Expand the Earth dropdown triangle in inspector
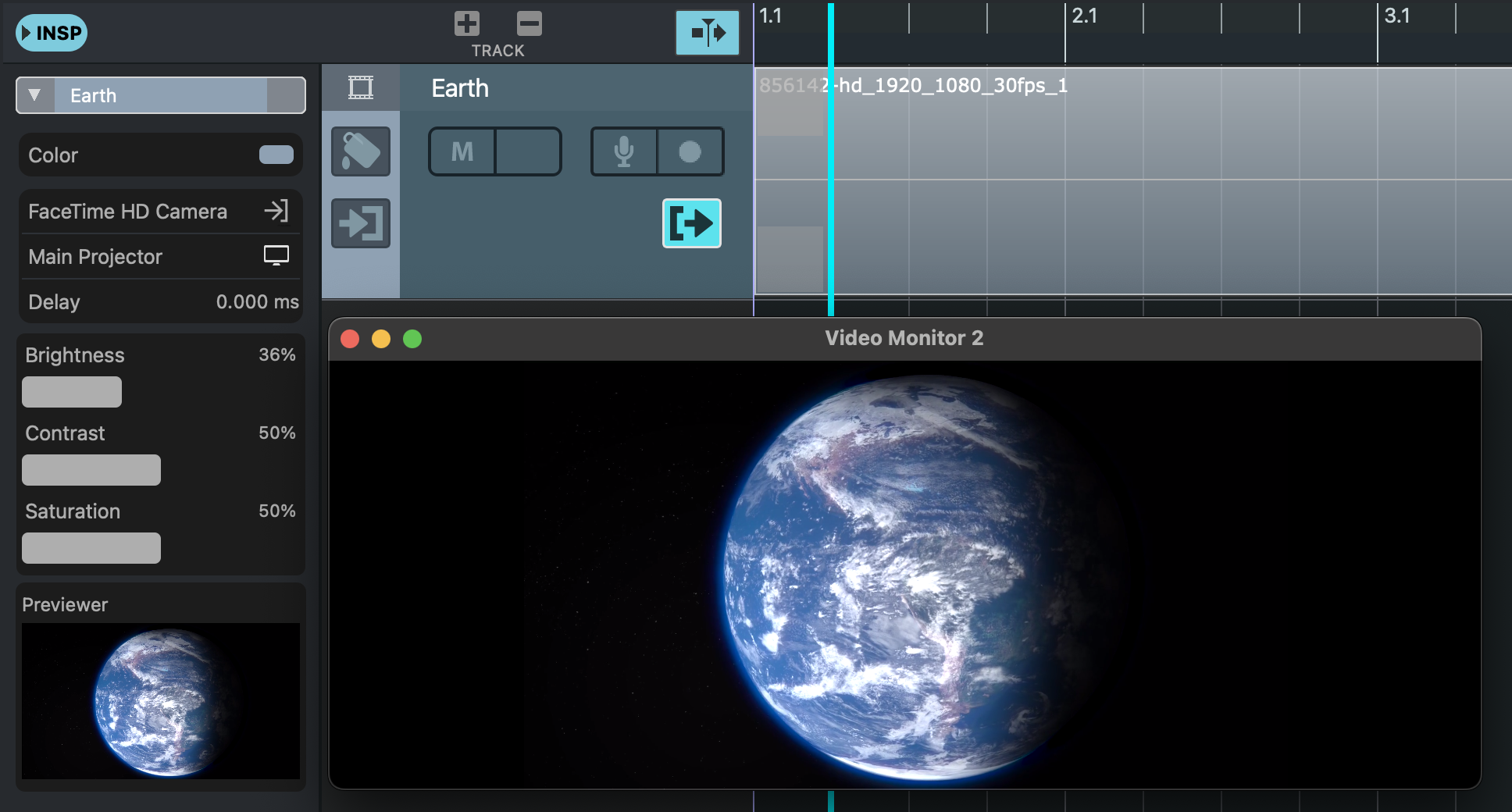The height and width of the screenshot is (812, 1512). coord(34,95)
